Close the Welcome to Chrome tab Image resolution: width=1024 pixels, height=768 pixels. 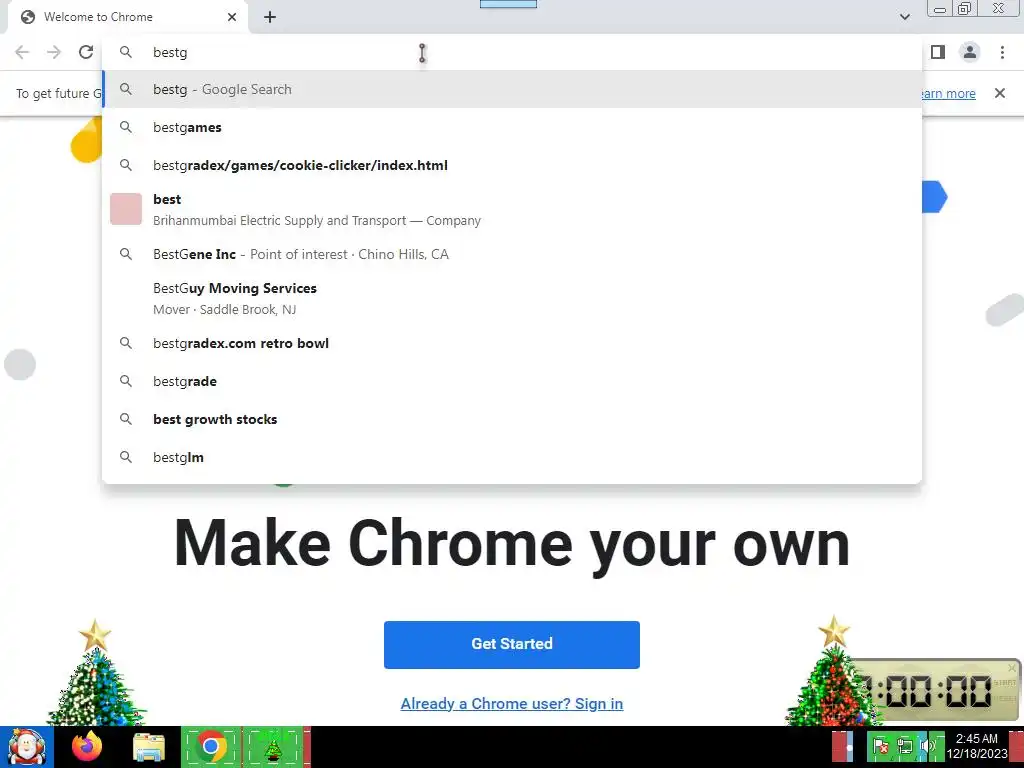click(x=232, y=17)
